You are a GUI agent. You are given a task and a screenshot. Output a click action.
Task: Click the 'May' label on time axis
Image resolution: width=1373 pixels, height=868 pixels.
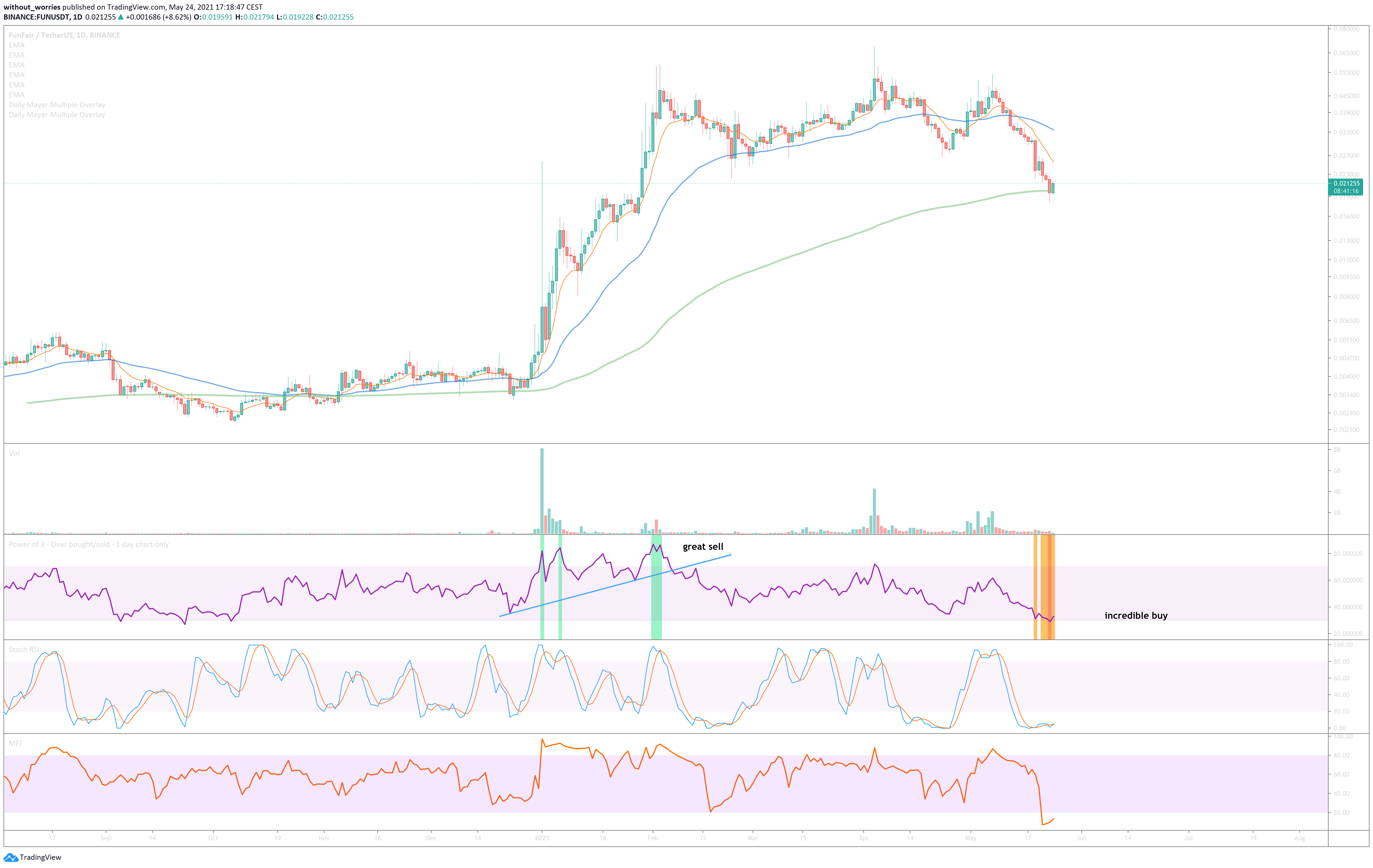pyautogui.click(x=971, y=838)
